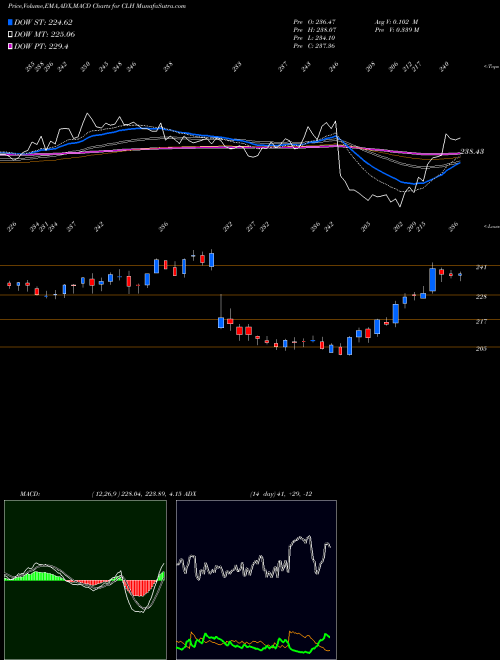Click the '<Tops' axis label at right
The height and width of the screenshot is (660, 500).
[491, 66]
